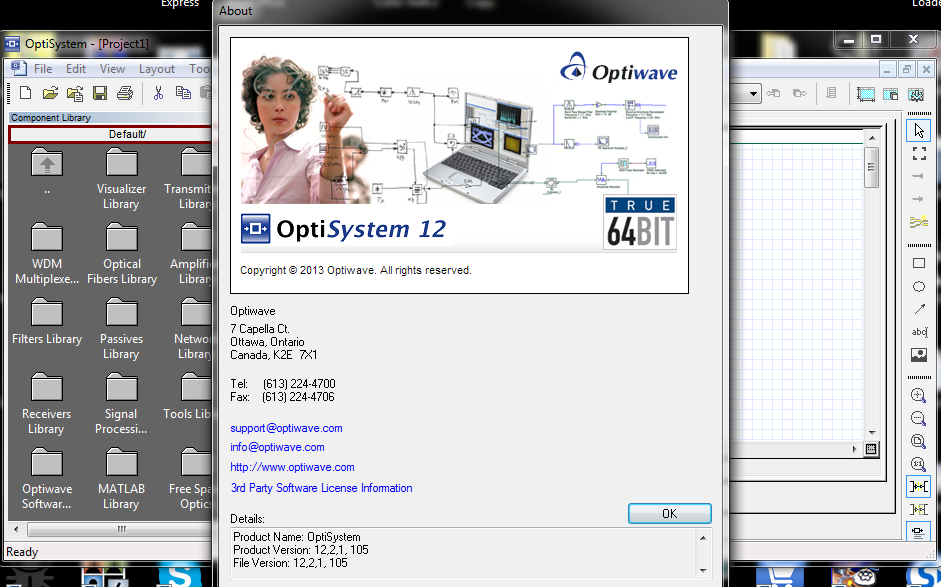This screenshot has height=587, width=941.
Task: Select the rectangle drawing tool
Action: (919, 263)
